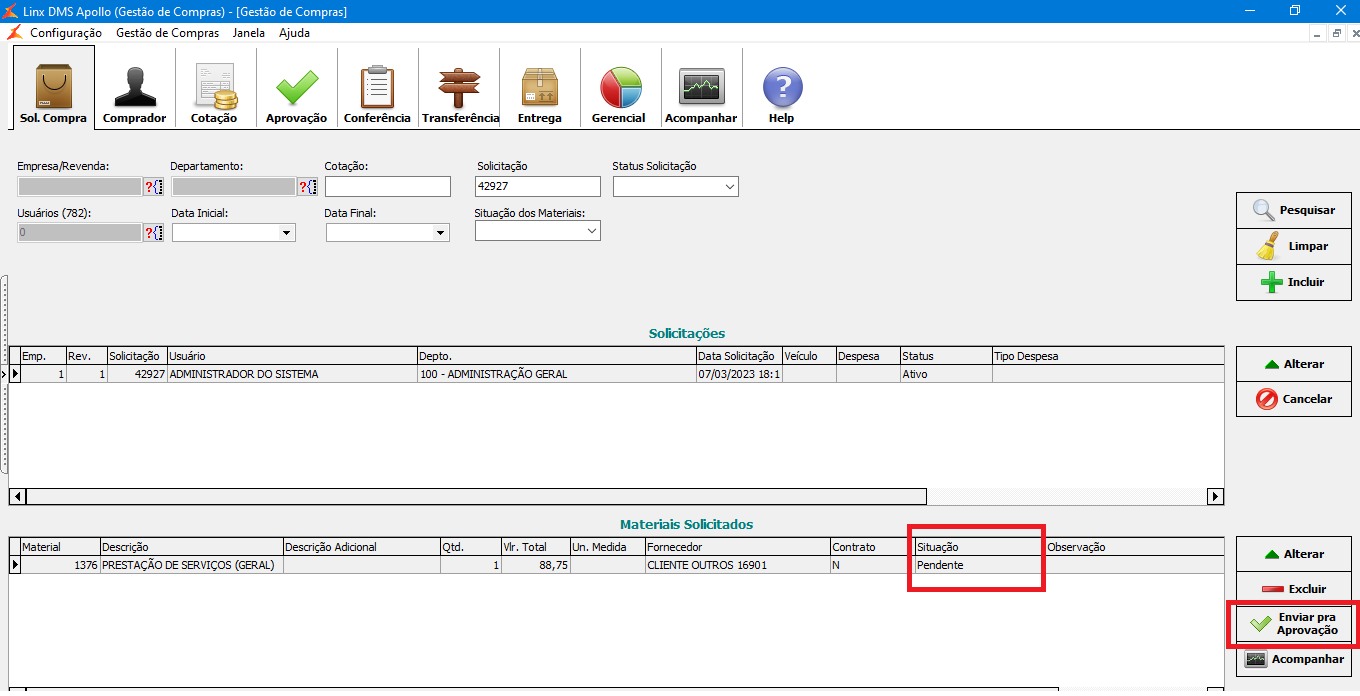The height and width of the screenshot is (696, 1360).
Task: Expand the Situação dos Materiais dropdown
Action: tap(591, 231)
